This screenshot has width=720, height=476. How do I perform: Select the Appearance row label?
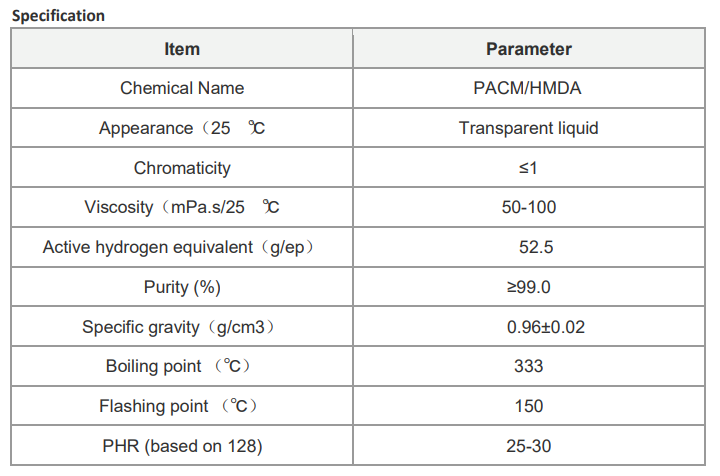pos(181,128)
